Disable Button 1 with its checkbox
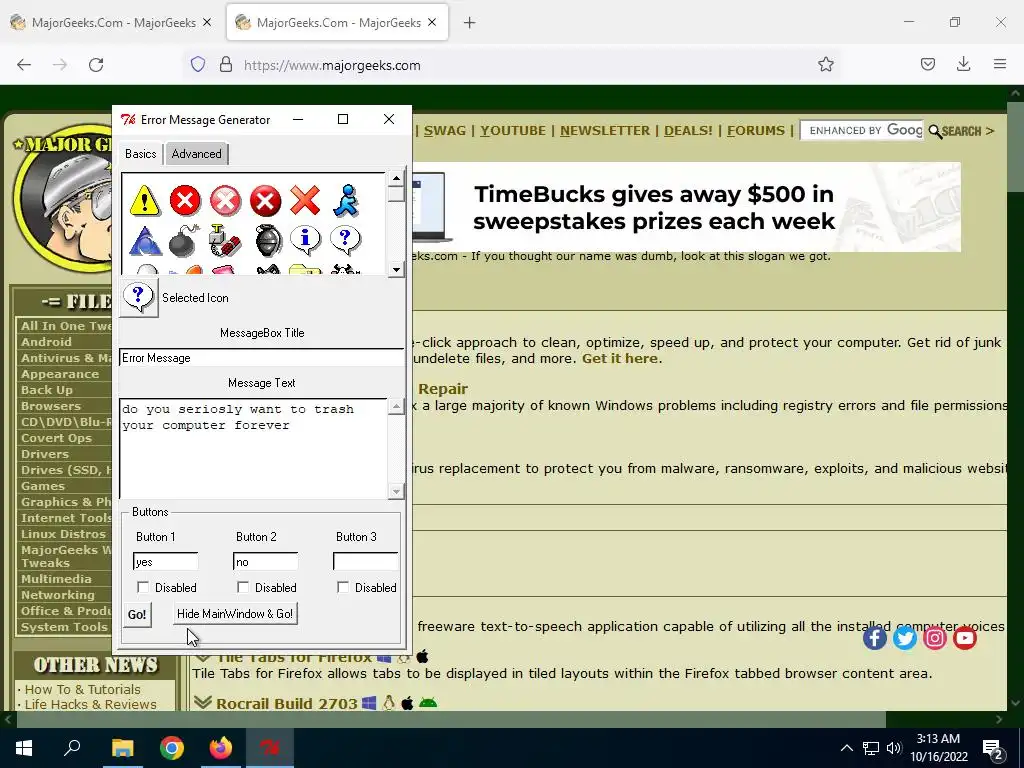The width and height of the screenshot is (1024, 768). (143, 587)
